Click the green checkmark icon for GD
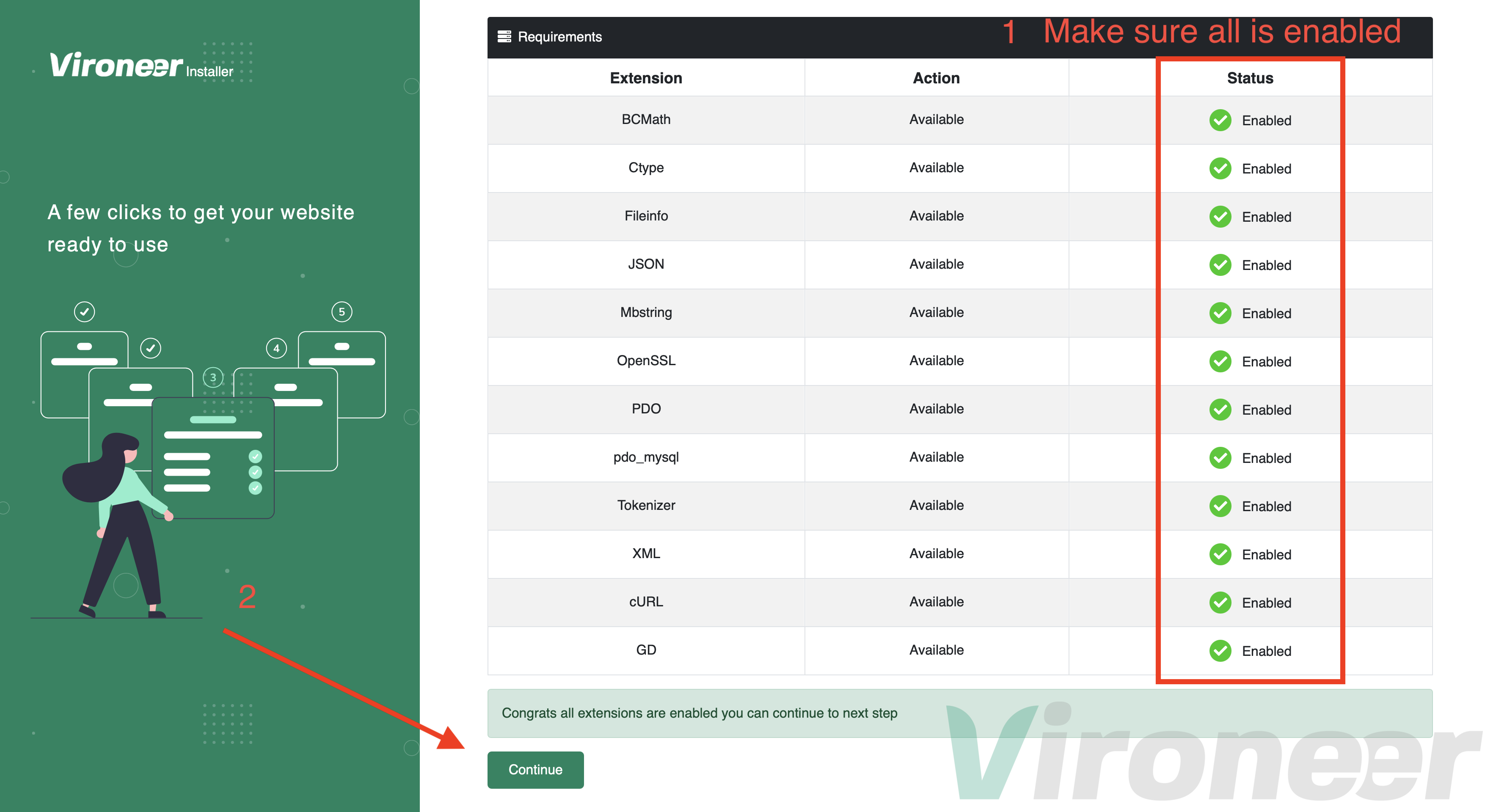 (1220, 650)
